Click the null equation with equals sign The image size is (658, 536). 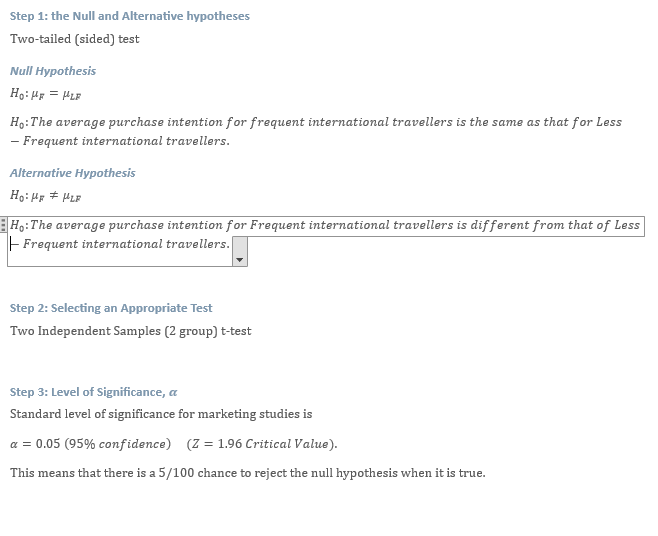pyautogui.click(x=46, y=94)
